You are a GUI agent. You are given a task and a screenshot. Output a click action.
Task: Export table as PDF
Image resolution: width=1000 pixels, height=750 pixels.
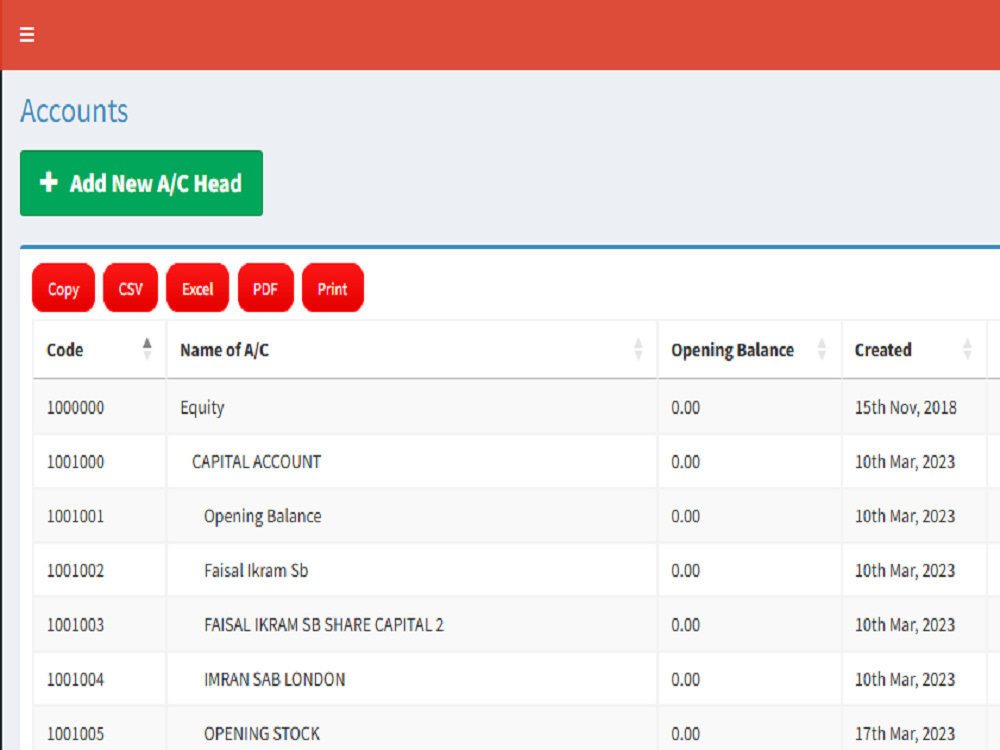coord(265,288)
